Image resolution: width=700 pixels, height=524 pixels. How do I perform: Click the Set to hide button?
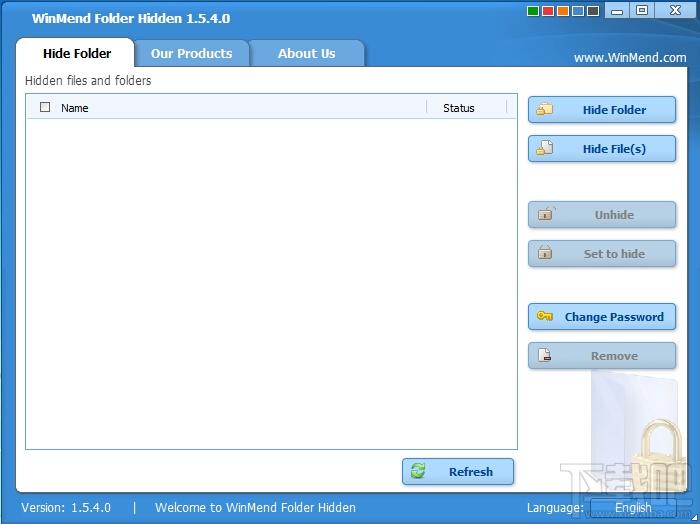pyautogui.click(x=602, y=254)
